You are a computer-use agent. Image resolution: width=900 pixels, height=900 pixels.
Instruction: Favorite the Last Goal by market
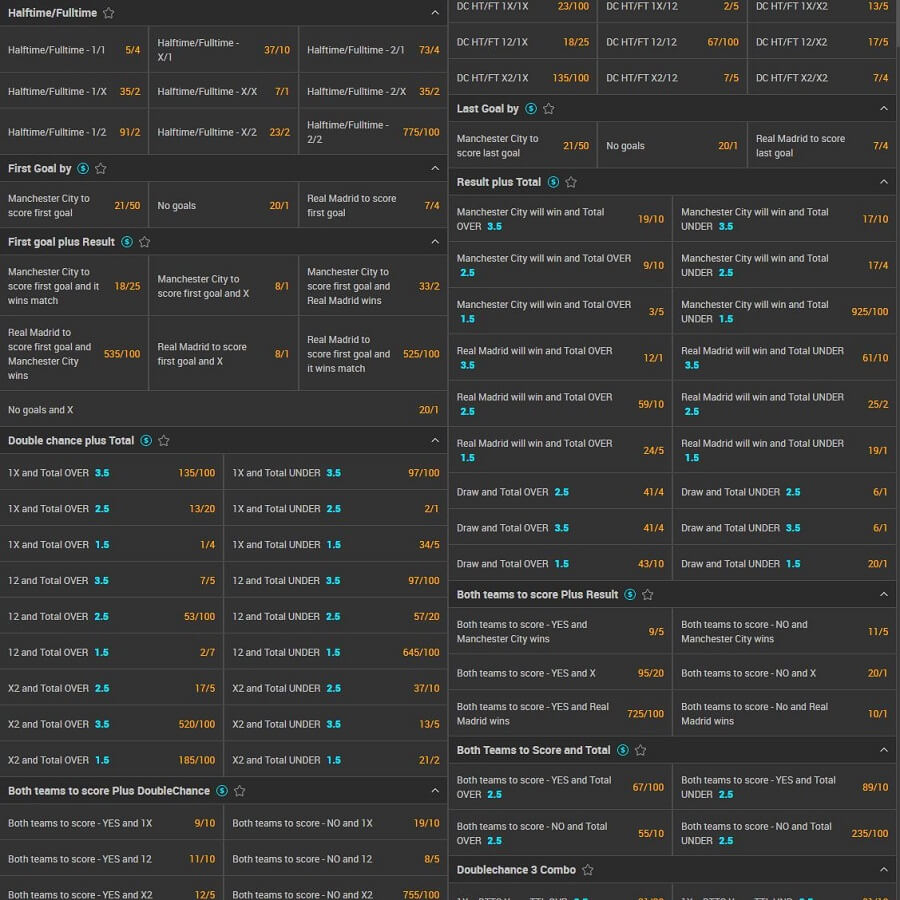(549, 108)
